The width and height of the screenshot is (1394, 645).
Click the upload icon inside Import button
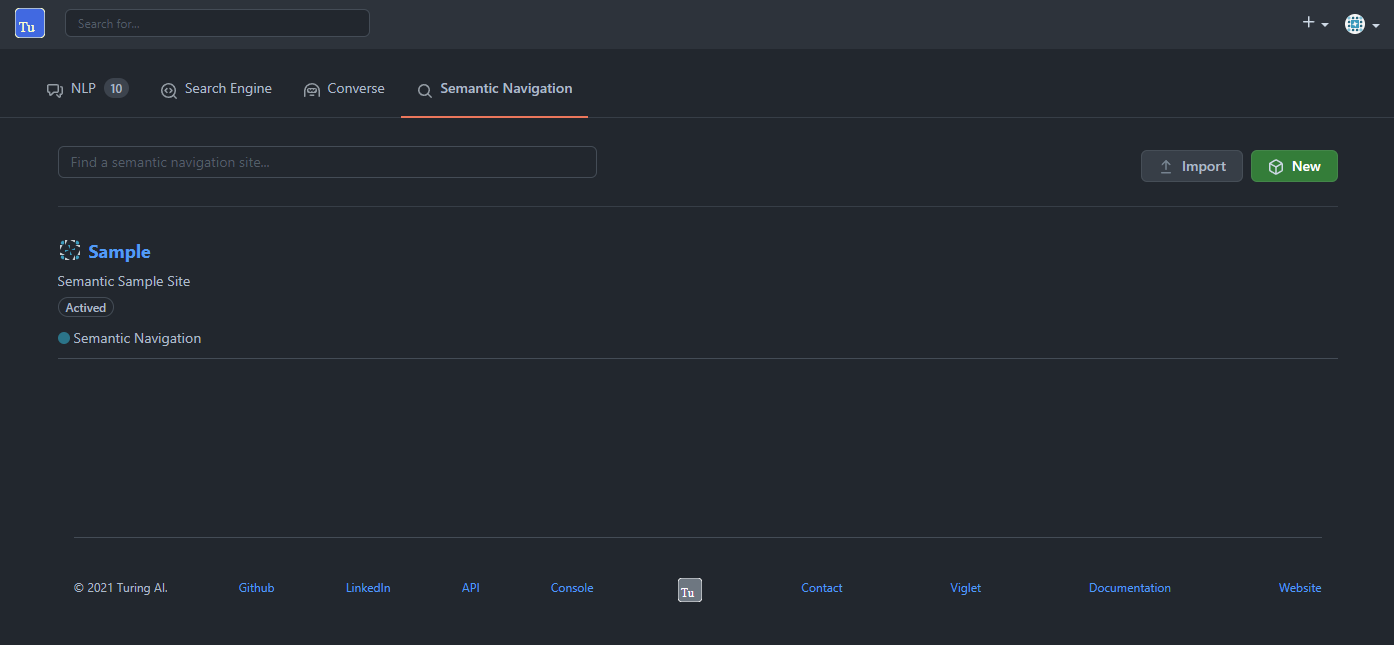tap(1166, 165)
